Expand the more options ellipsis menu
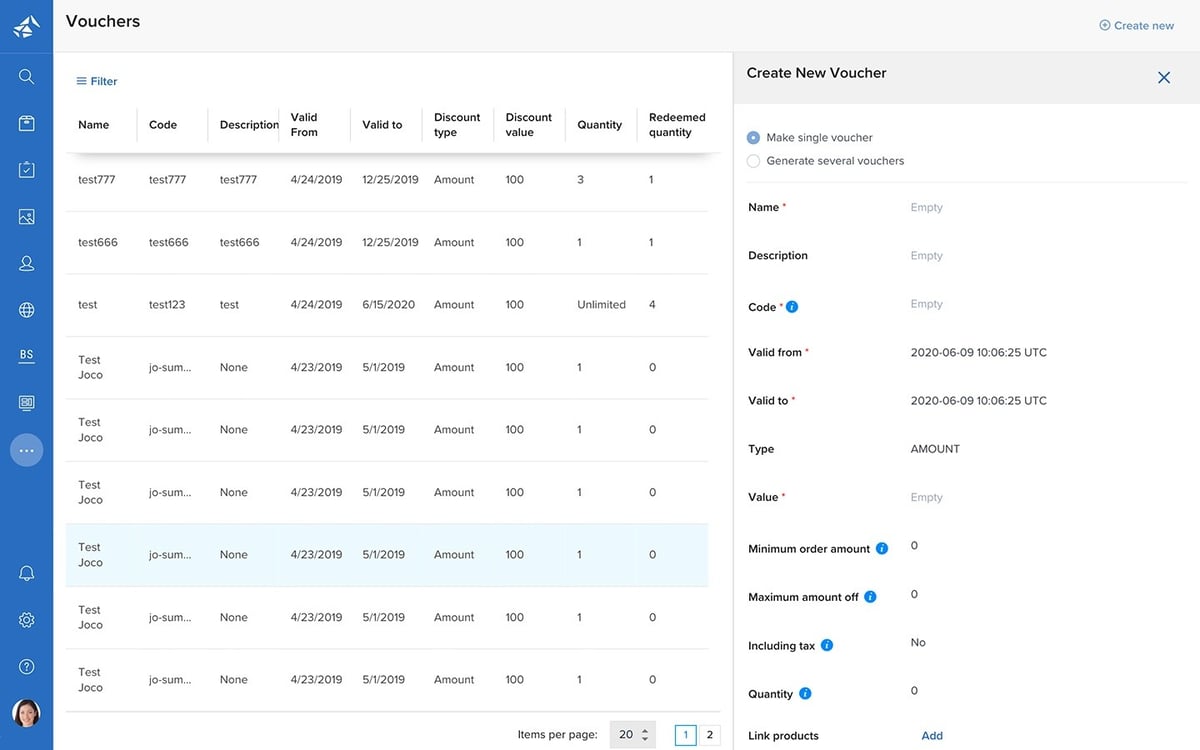The image size is (1200, 750). [27, 451]
